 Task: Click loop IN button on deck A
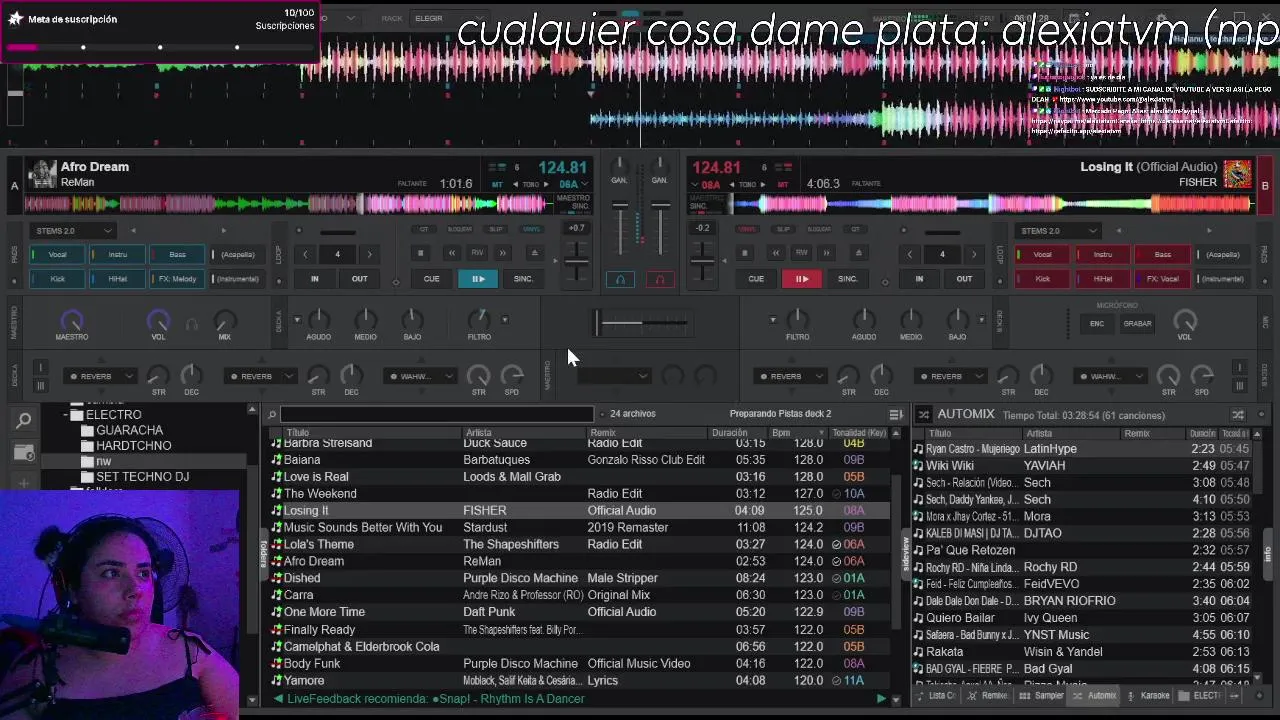pos(314,279)
